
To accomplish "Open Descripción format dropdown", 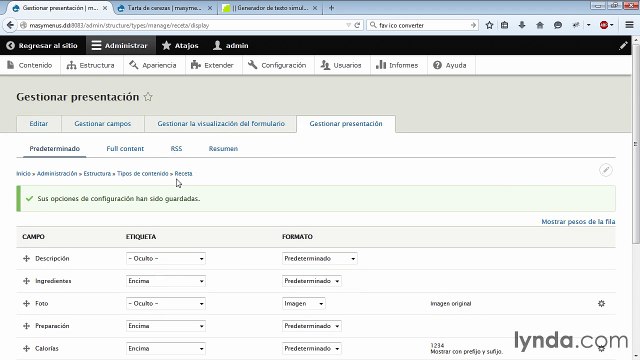I will pos(320,258).
